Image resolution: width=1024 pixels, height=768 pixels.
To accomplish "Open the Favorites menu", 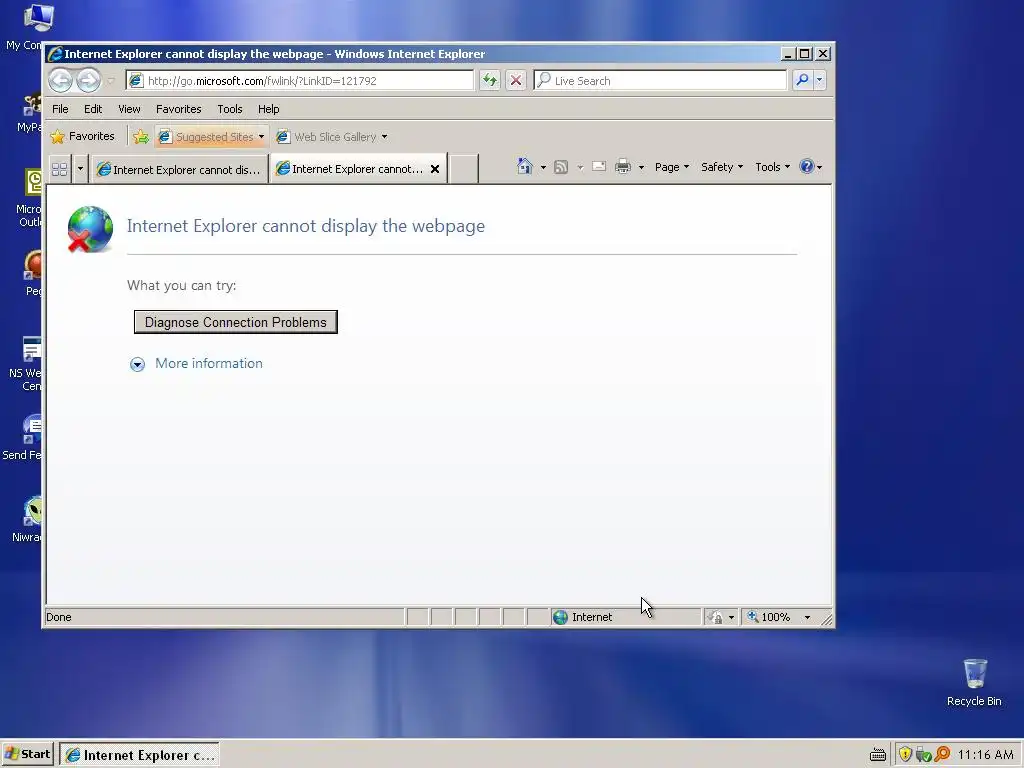I will (x=178, y=109).
